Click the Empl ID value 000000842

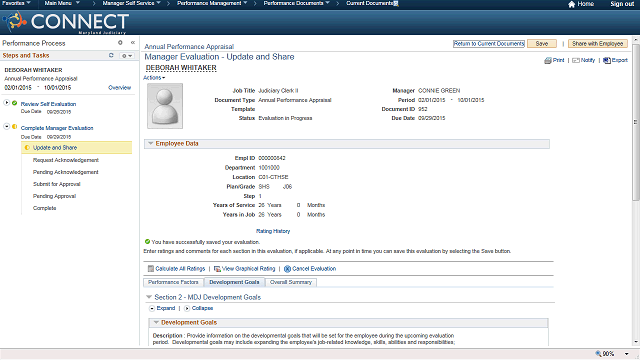pos(272,158)
